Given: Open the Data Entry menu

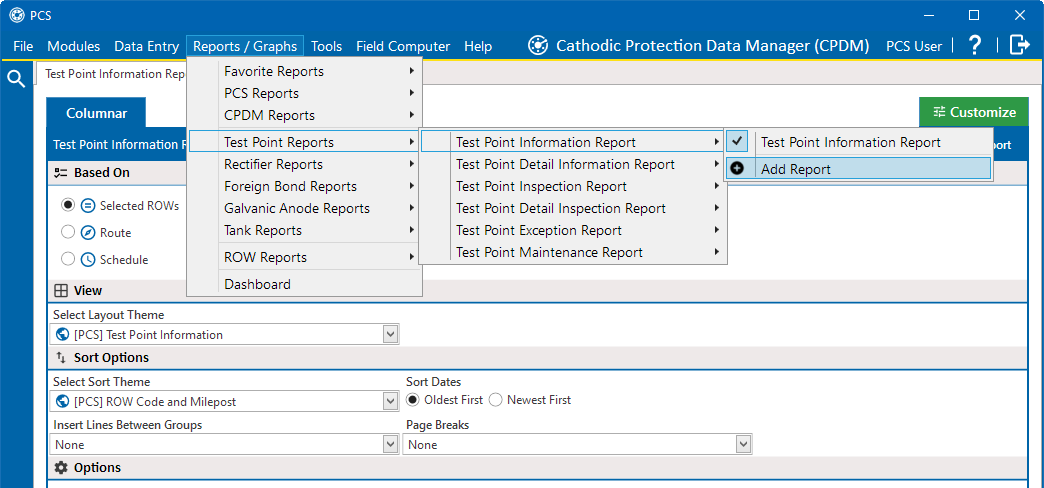Looking at the screenshot, I should click(x=146, y=46).
